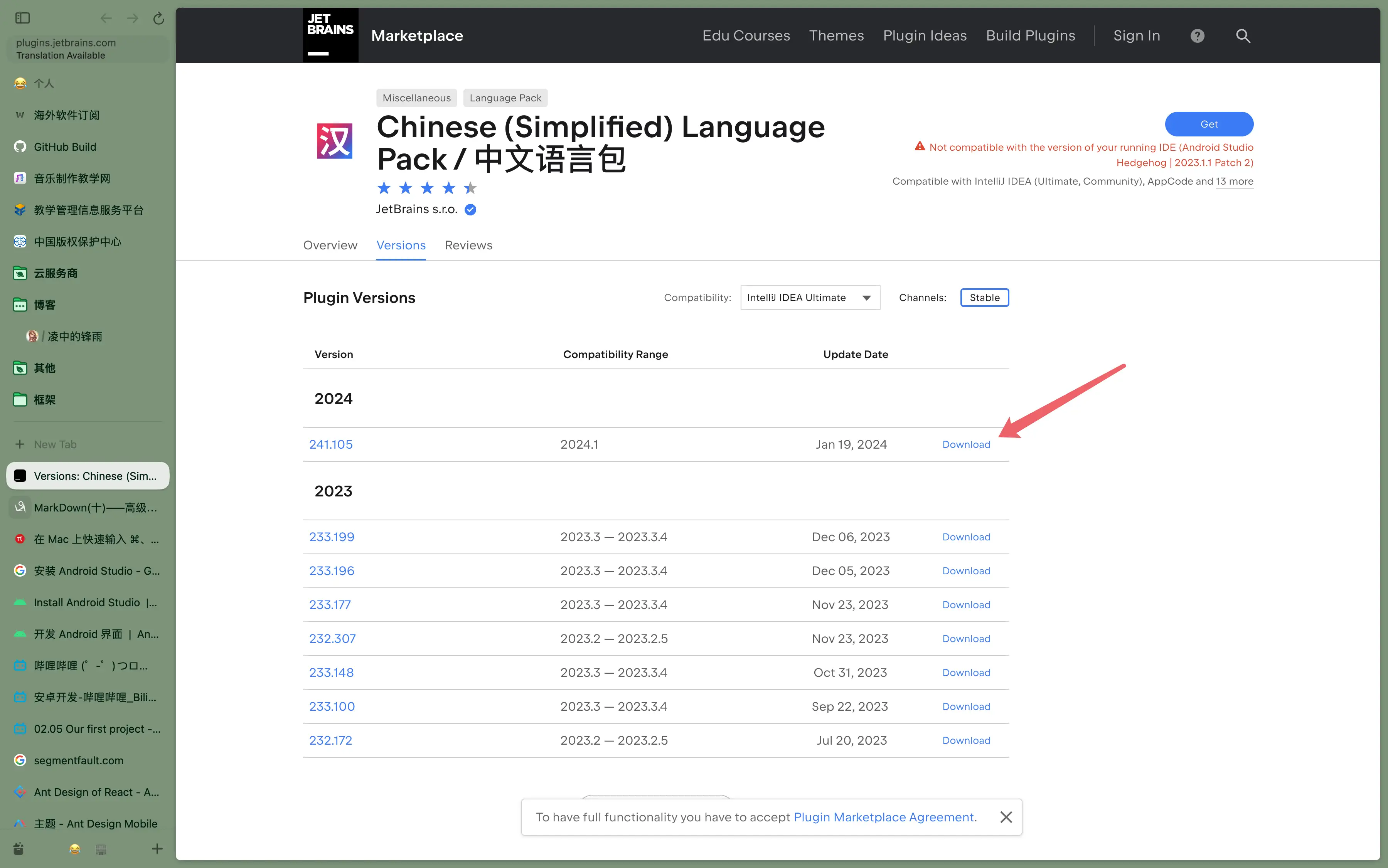This screenshot has width=1388, height=868.
Task: Switch to MarkDown(十) tab
Action: [87, 508]
